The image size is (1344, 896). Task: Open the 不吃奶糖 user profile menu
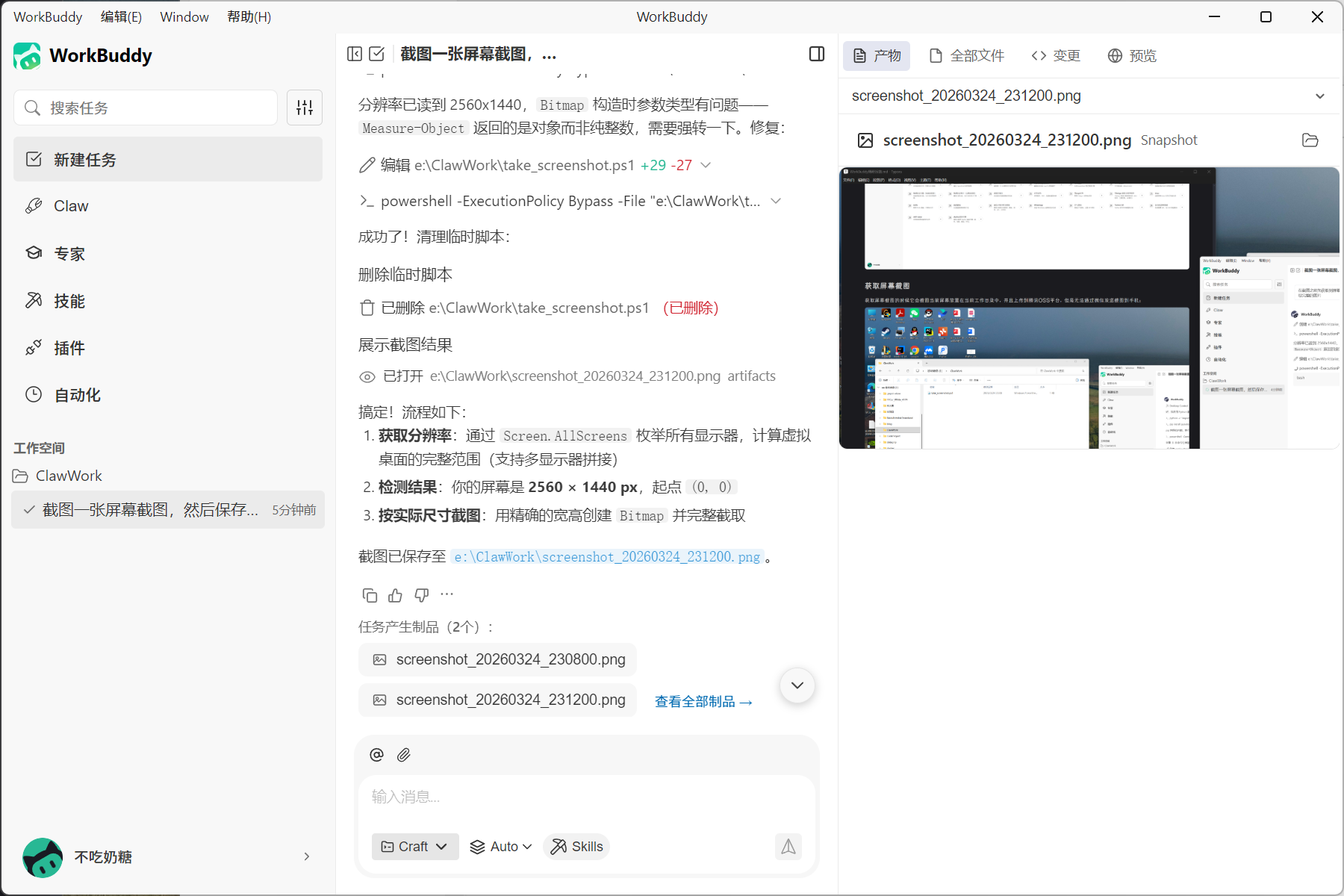pyautogui.click(x=168, y=857)
